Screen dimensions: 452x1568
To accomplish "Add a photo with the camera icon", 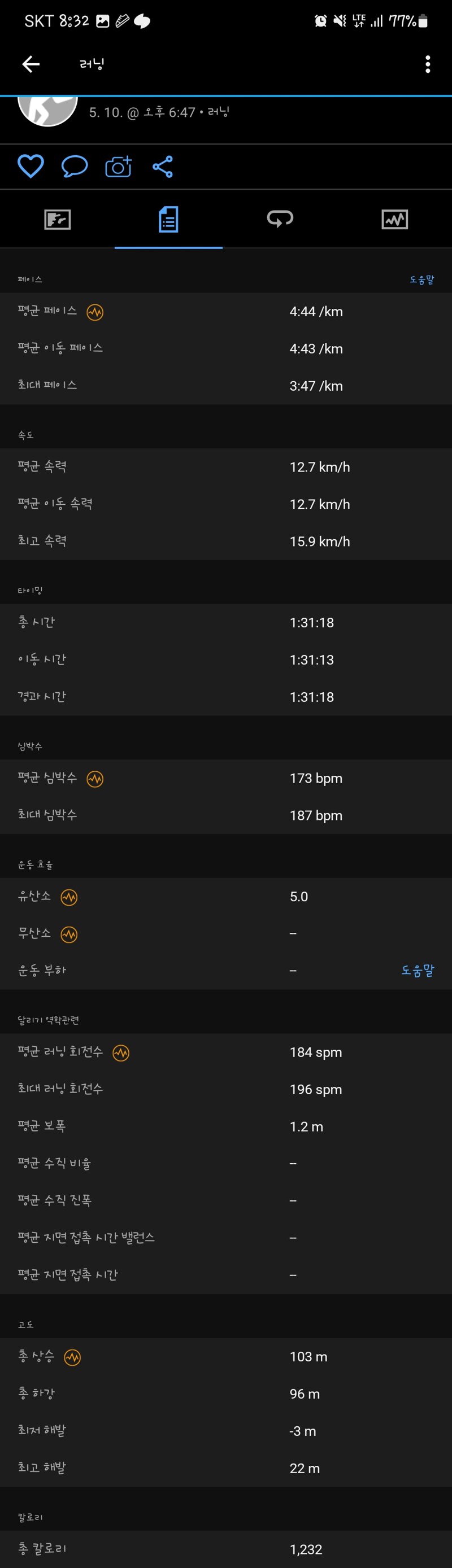I will (x=118, y=166).
